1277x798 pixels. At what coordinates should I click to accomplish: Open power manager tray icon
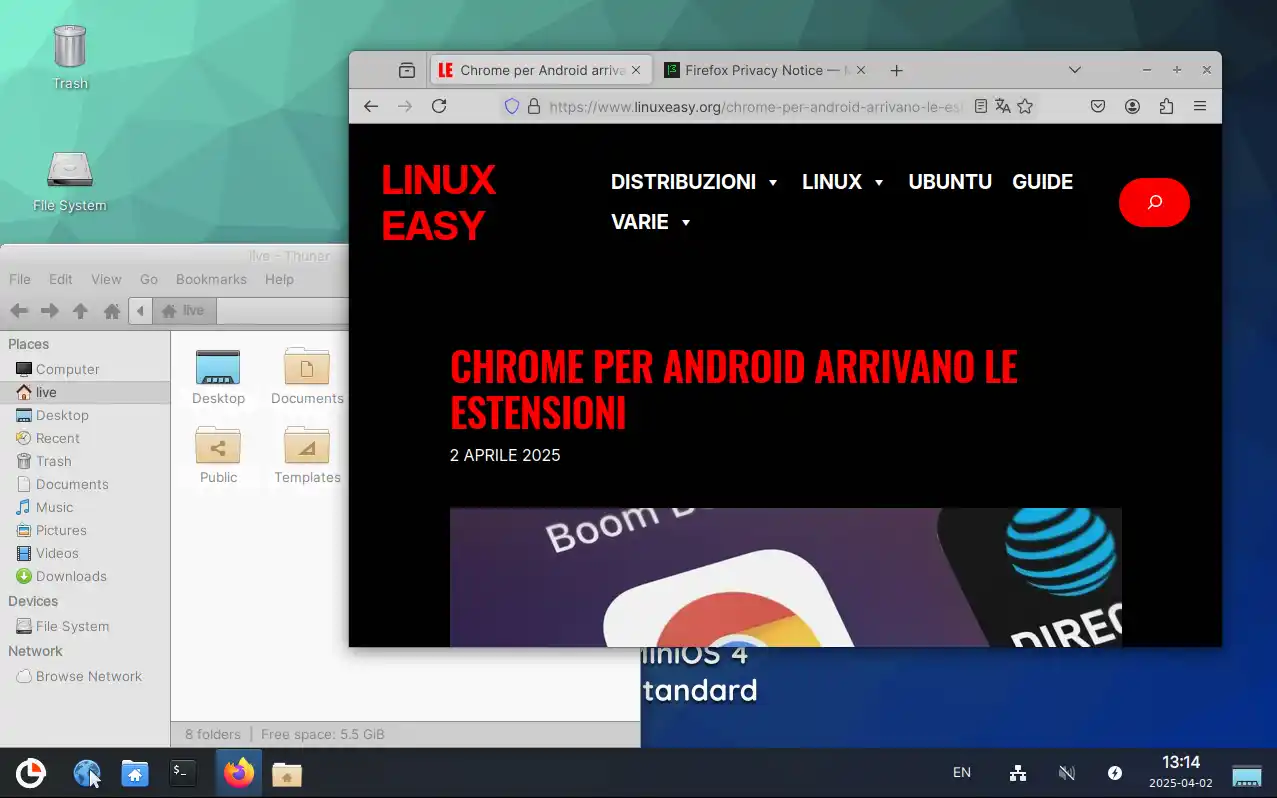[1115, 773]
